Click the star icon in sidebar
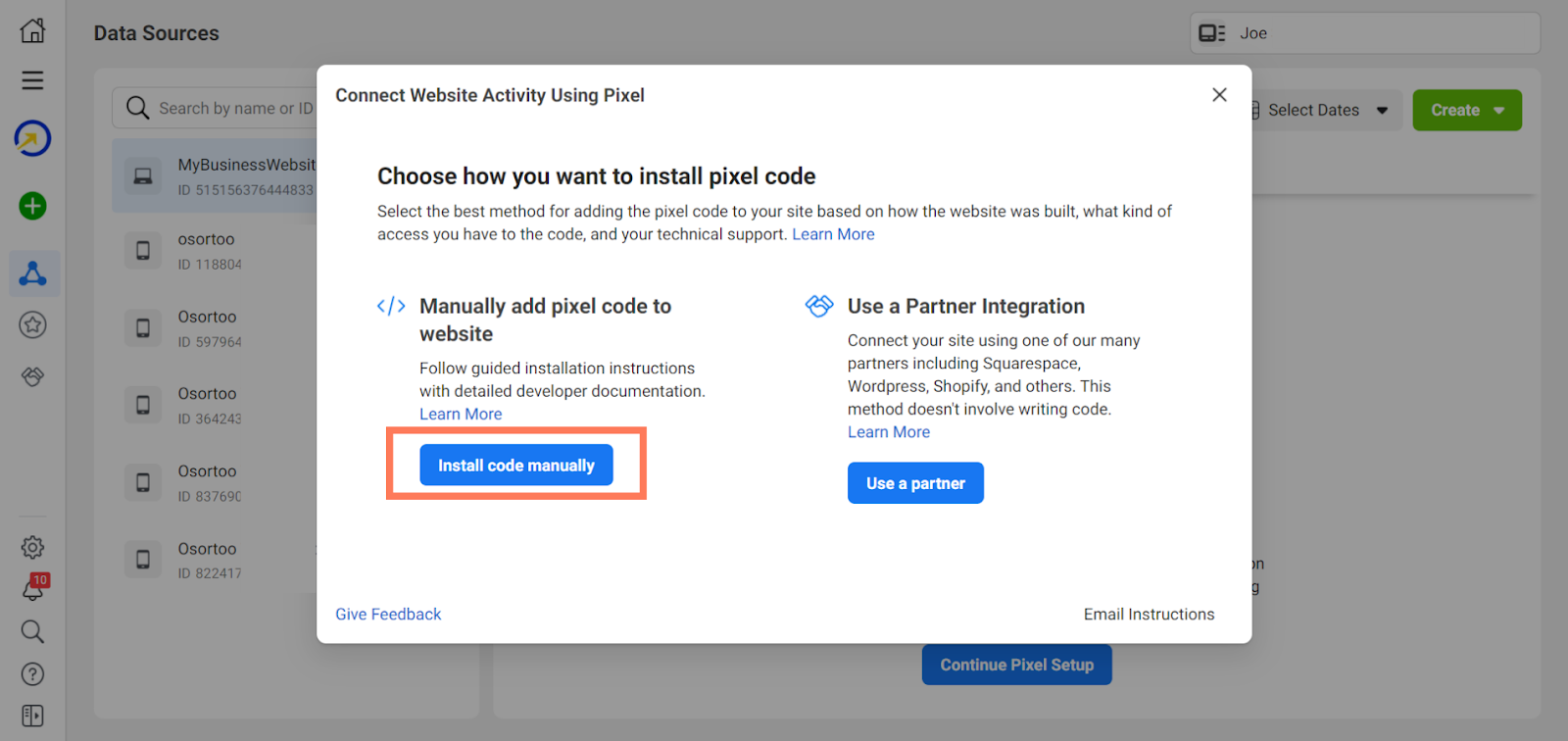This screenshot has height=741, width=1568. [x=32, y=325]
